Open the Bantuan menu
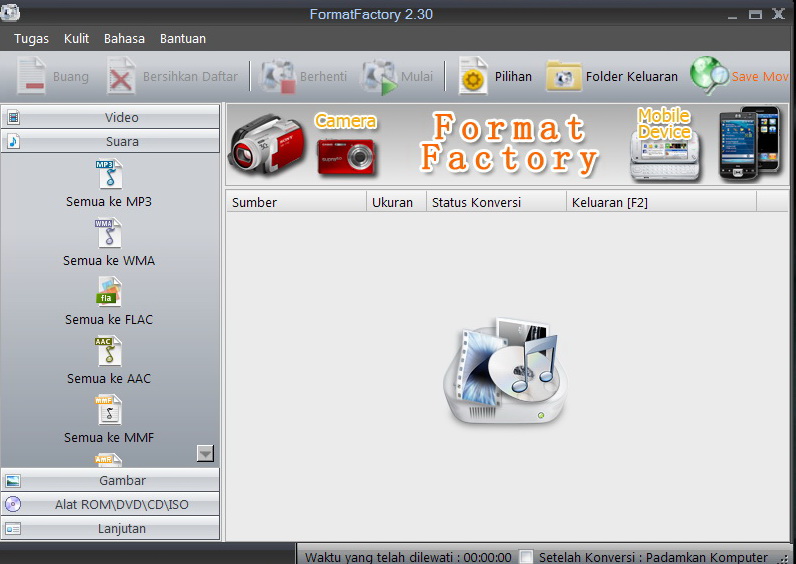The height and width of the screenshot is (564, 796). tap(183, 39)
